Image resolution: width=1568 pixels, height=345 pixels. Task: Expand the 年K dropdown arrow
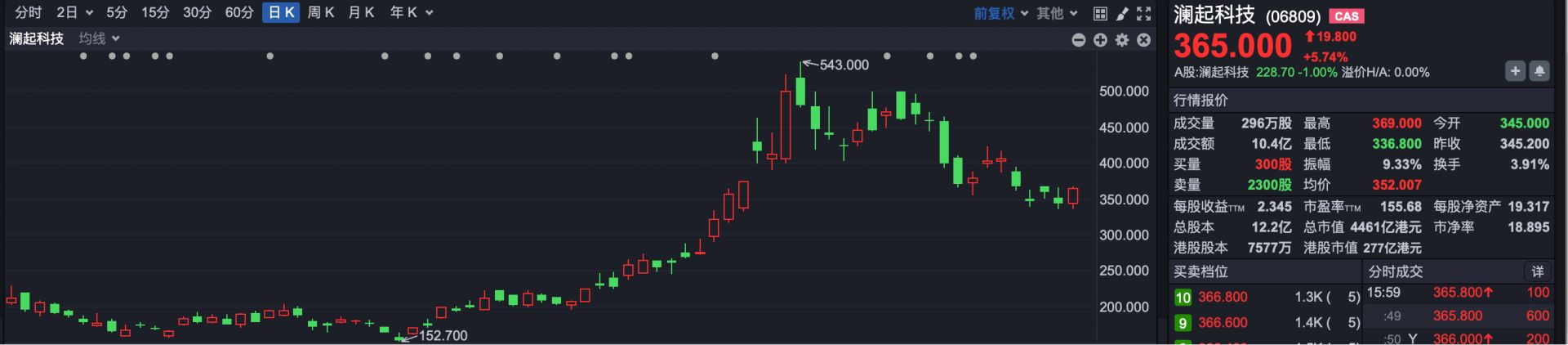point(429,13)
